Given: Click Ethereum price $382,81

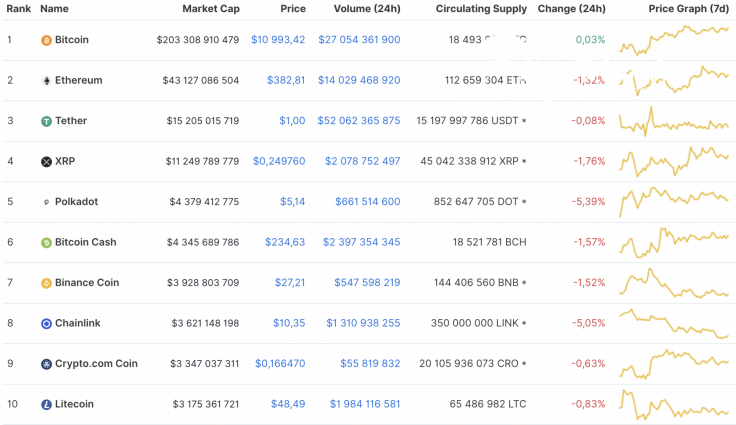Looking at the screenshot, I should pyautogui.click(x=286, y=80).
